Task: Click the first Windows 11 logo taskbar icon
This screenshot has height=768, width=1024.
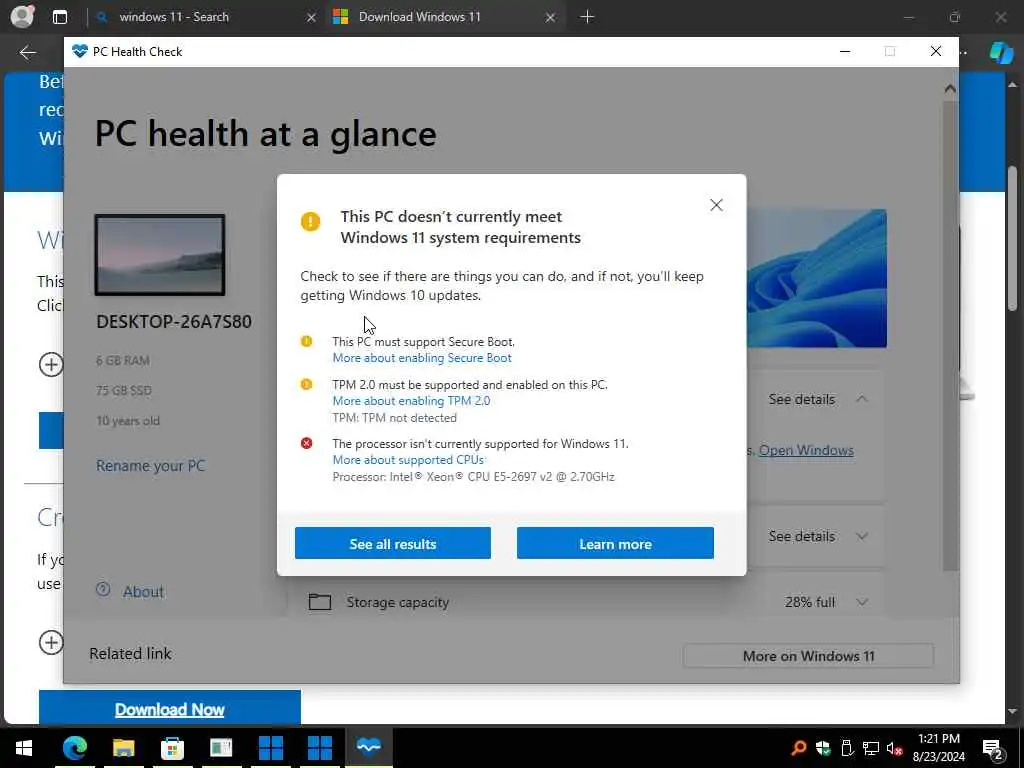Action: tap(270, 747)
